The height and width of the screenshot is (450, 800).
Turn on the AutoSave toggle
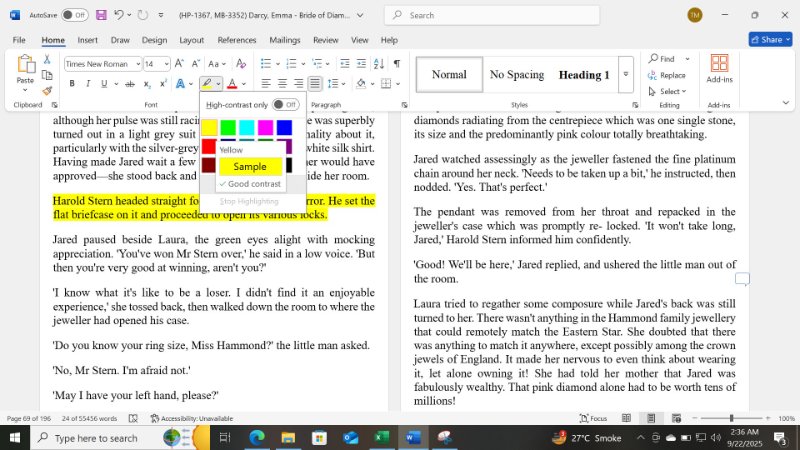74,15
